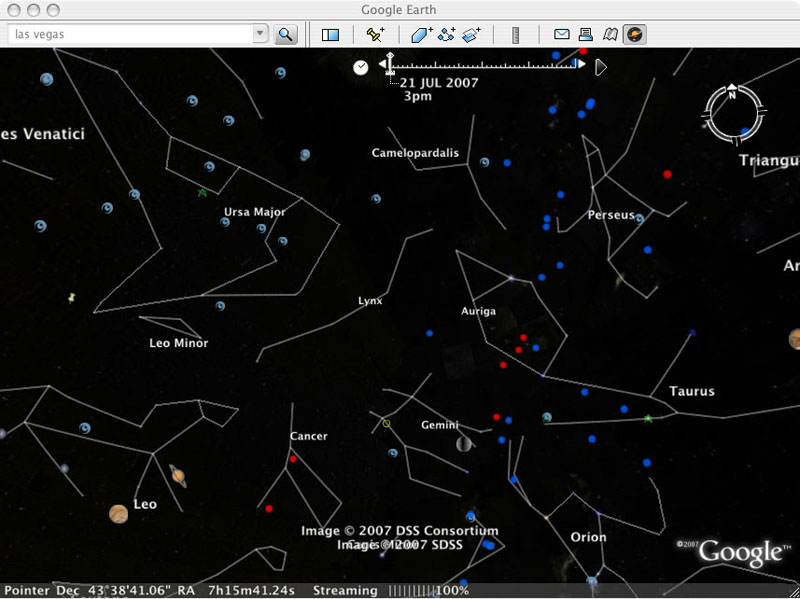This screenshot has width=800, height=599.
Task: Click the time slider track
Action: pos(490,66)
